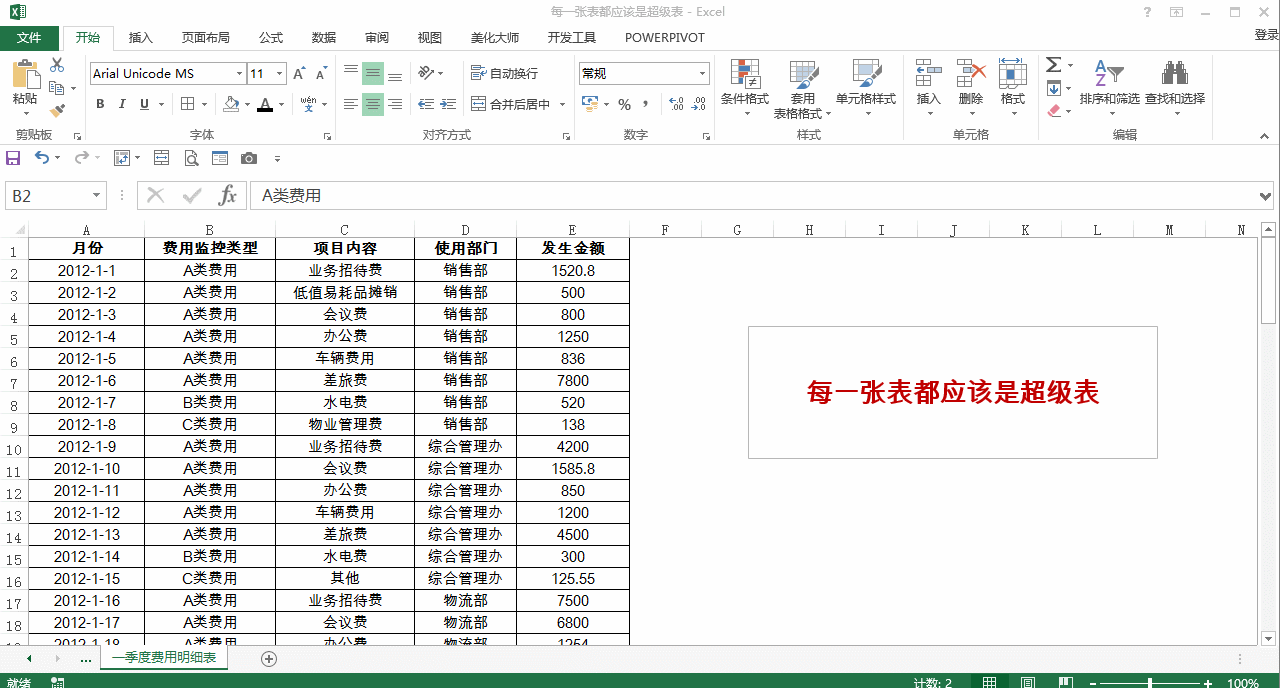Viewport: 1280px width, 688px height.
Task: Click the Cut scissors icon
Action: (57, 65)
